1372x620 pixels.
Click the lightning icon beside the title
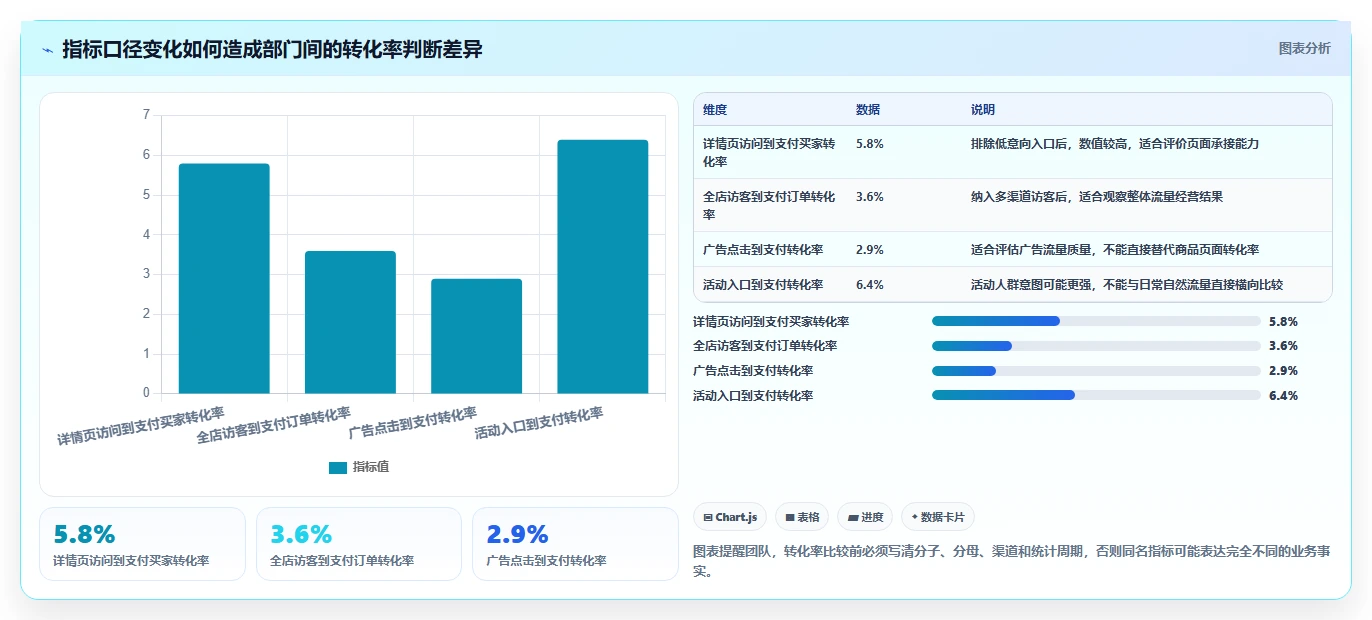(48, 50)
